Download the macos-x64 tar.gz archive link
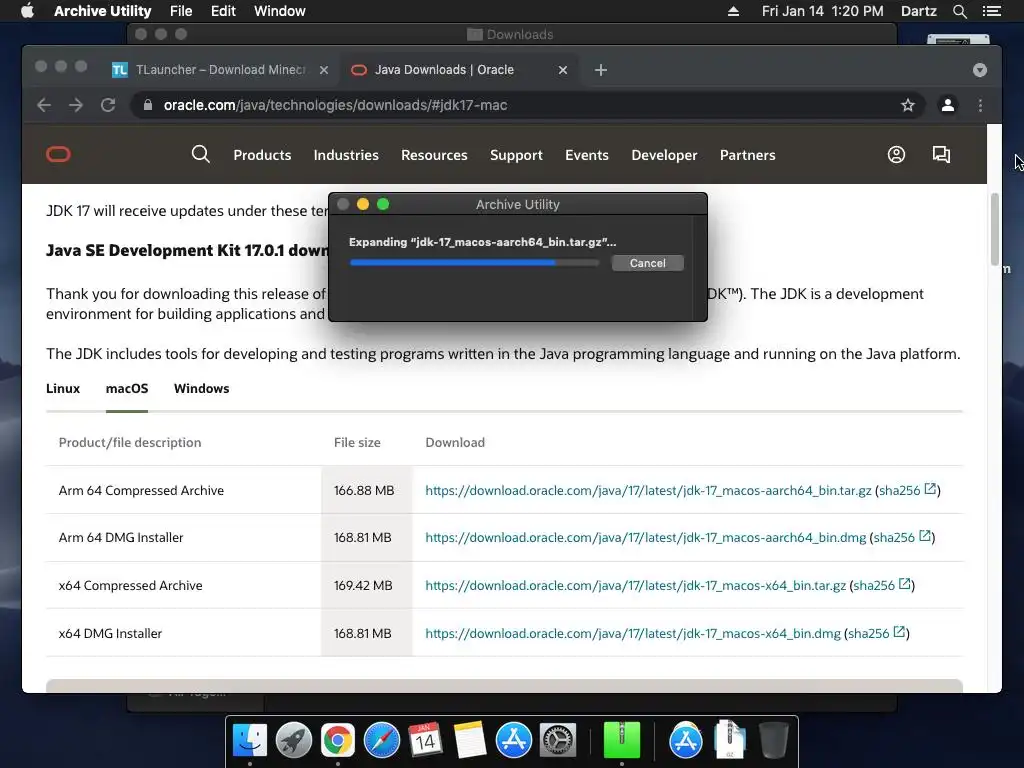 pyautogui.click(x=635, y=586)
